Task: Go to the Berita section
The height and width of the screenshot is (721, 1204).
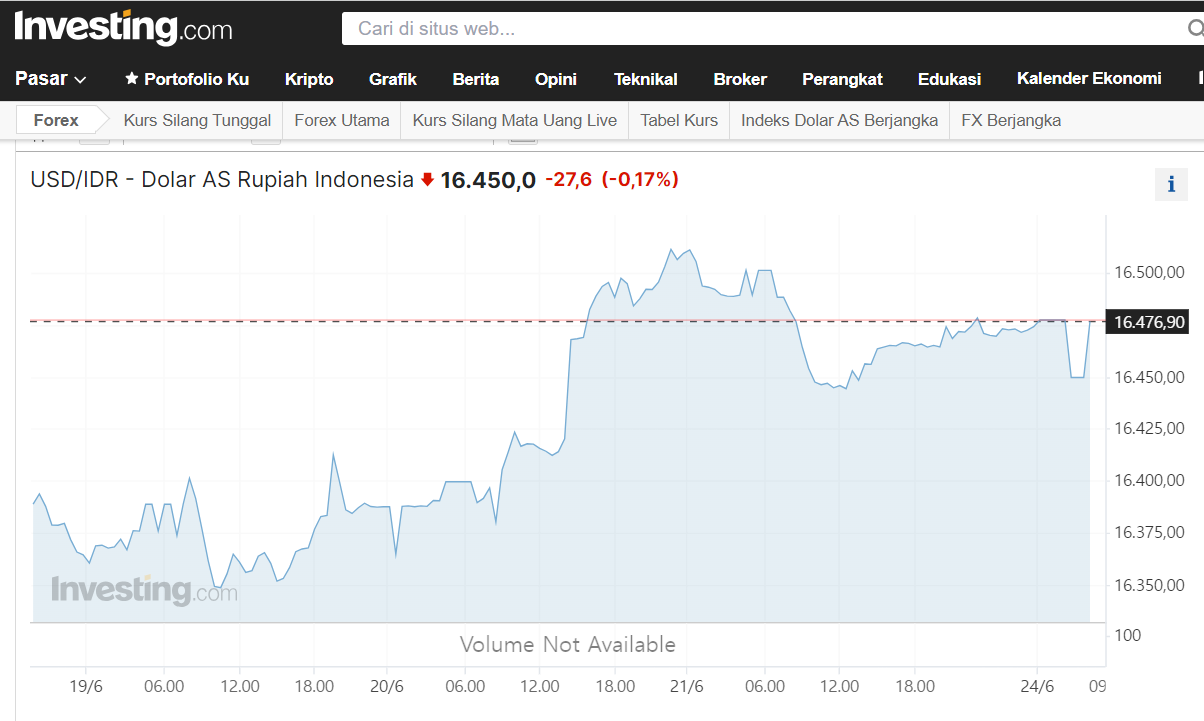Action: (x=476, y=79)
